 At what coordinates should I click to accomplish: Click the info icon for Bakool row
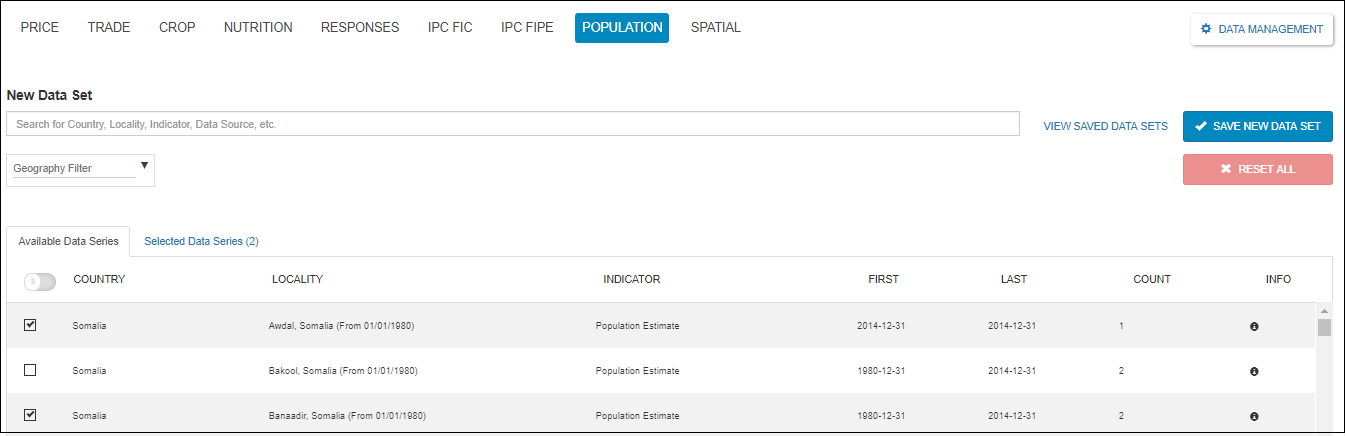tap(1254, 371)
